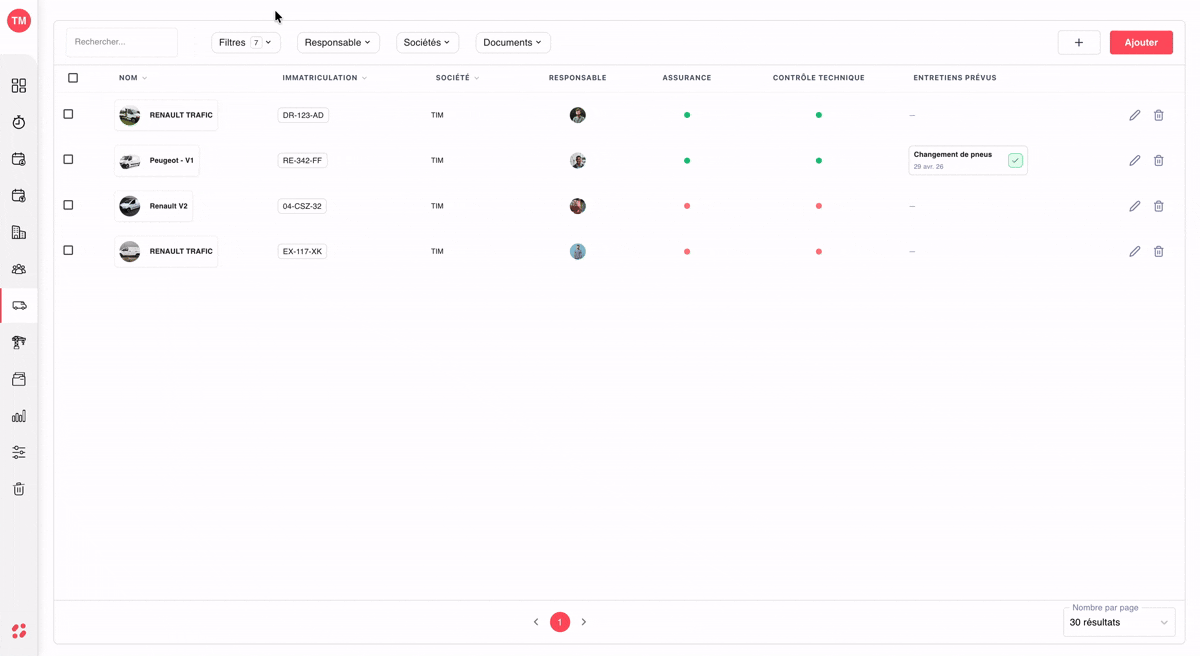Open the TM user avatar menu

pos(19,20)
